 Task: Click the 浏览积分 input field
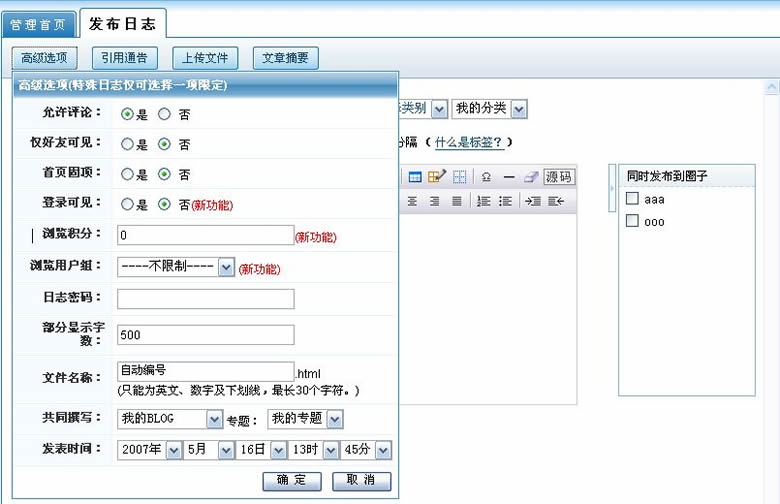205,235
